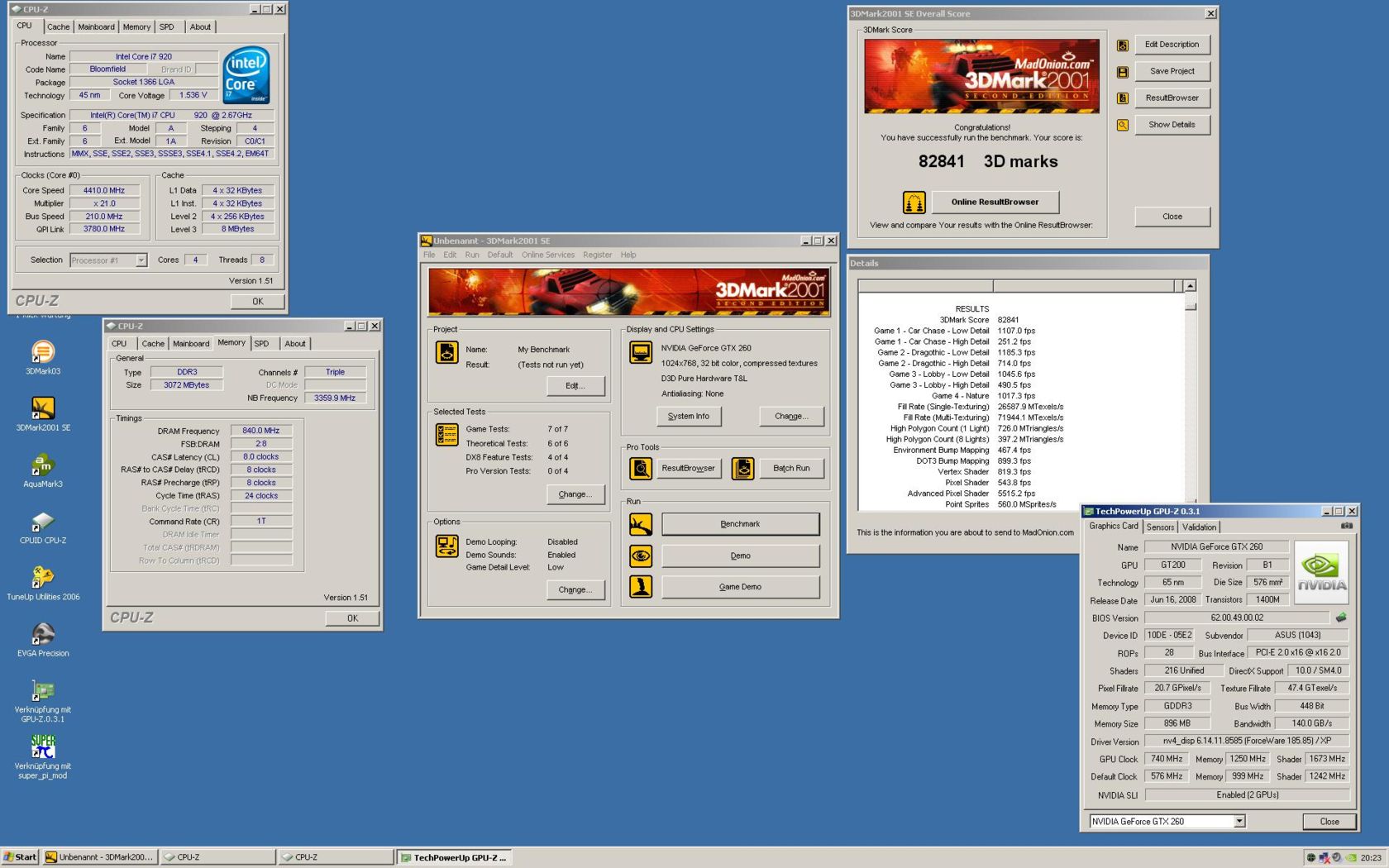This screenshot has height=868, width=1389.
Task: Launch the Game Demo
Action: (x=740, y=587)
